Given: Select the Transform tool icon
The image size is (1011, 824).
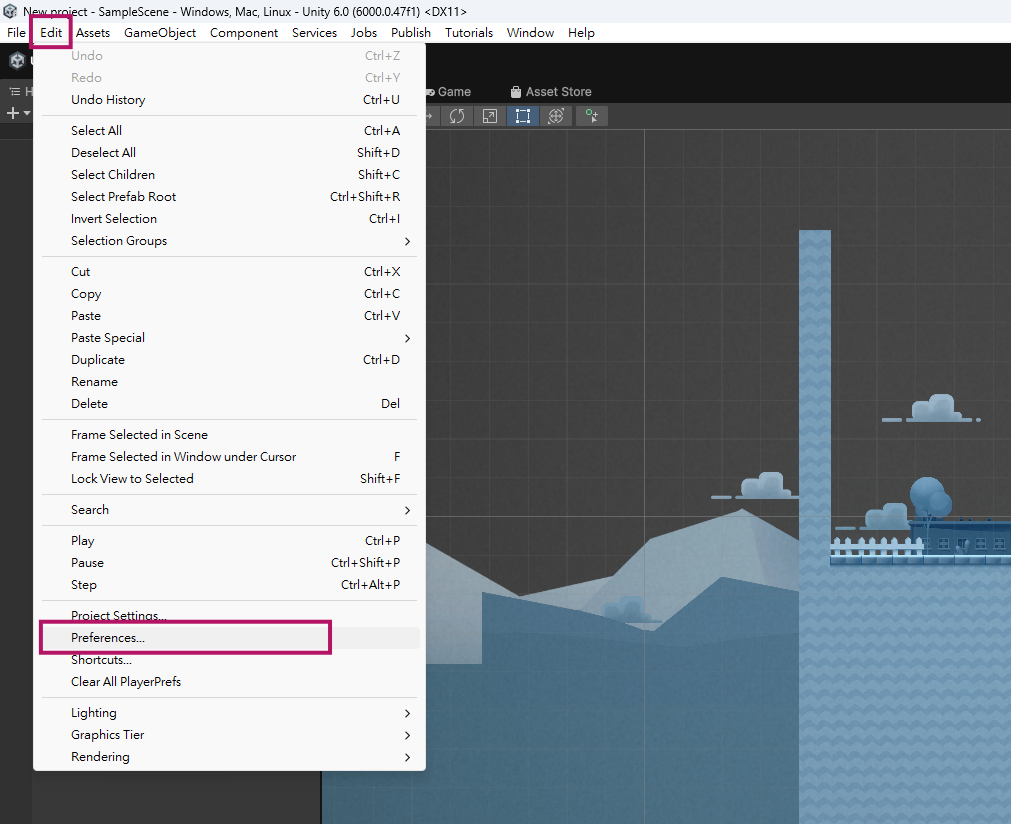Looking at the screenshot, I should click(556, 116).
